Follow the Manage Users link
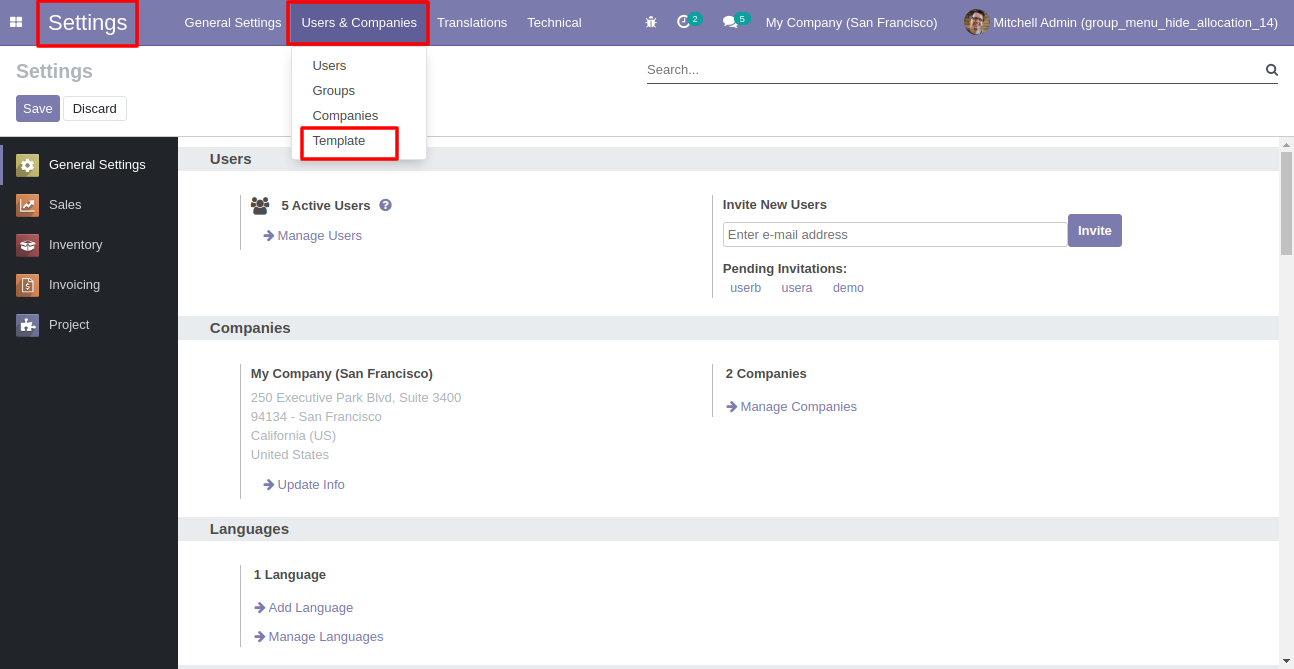 312,236
